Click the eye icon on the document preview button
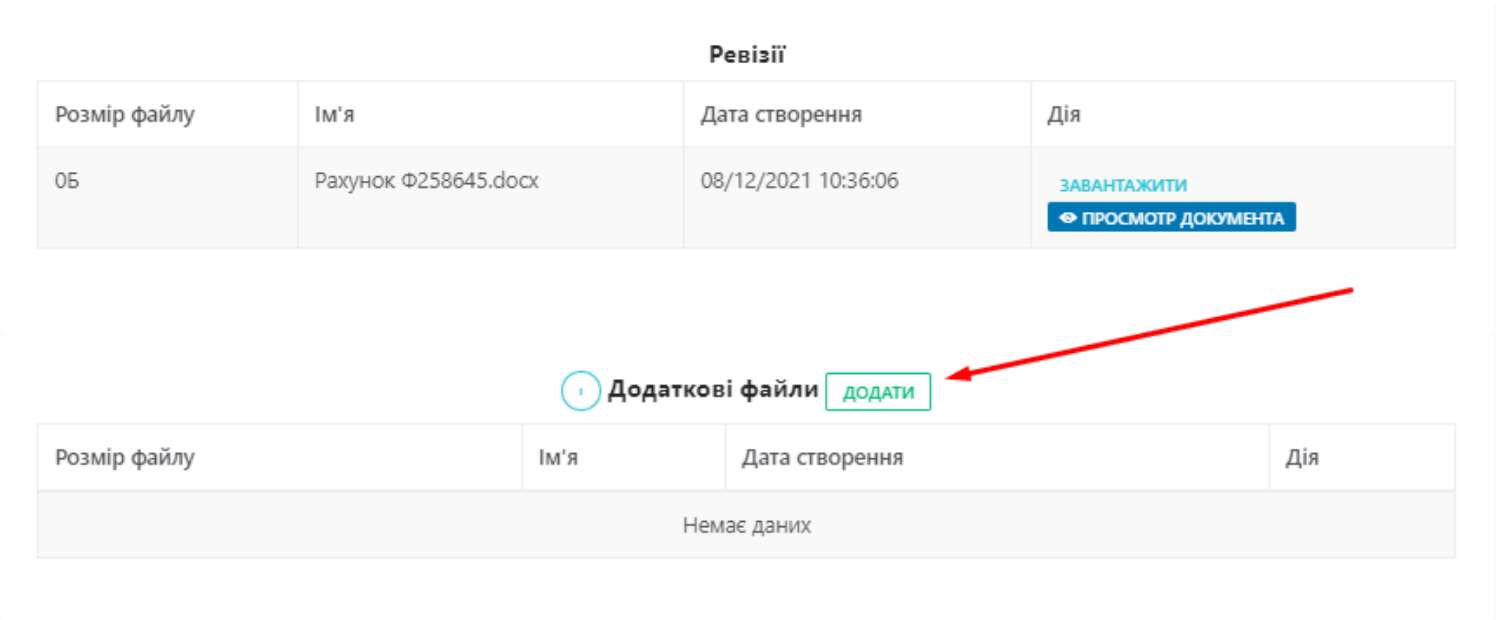 [x=1068, y=218]
